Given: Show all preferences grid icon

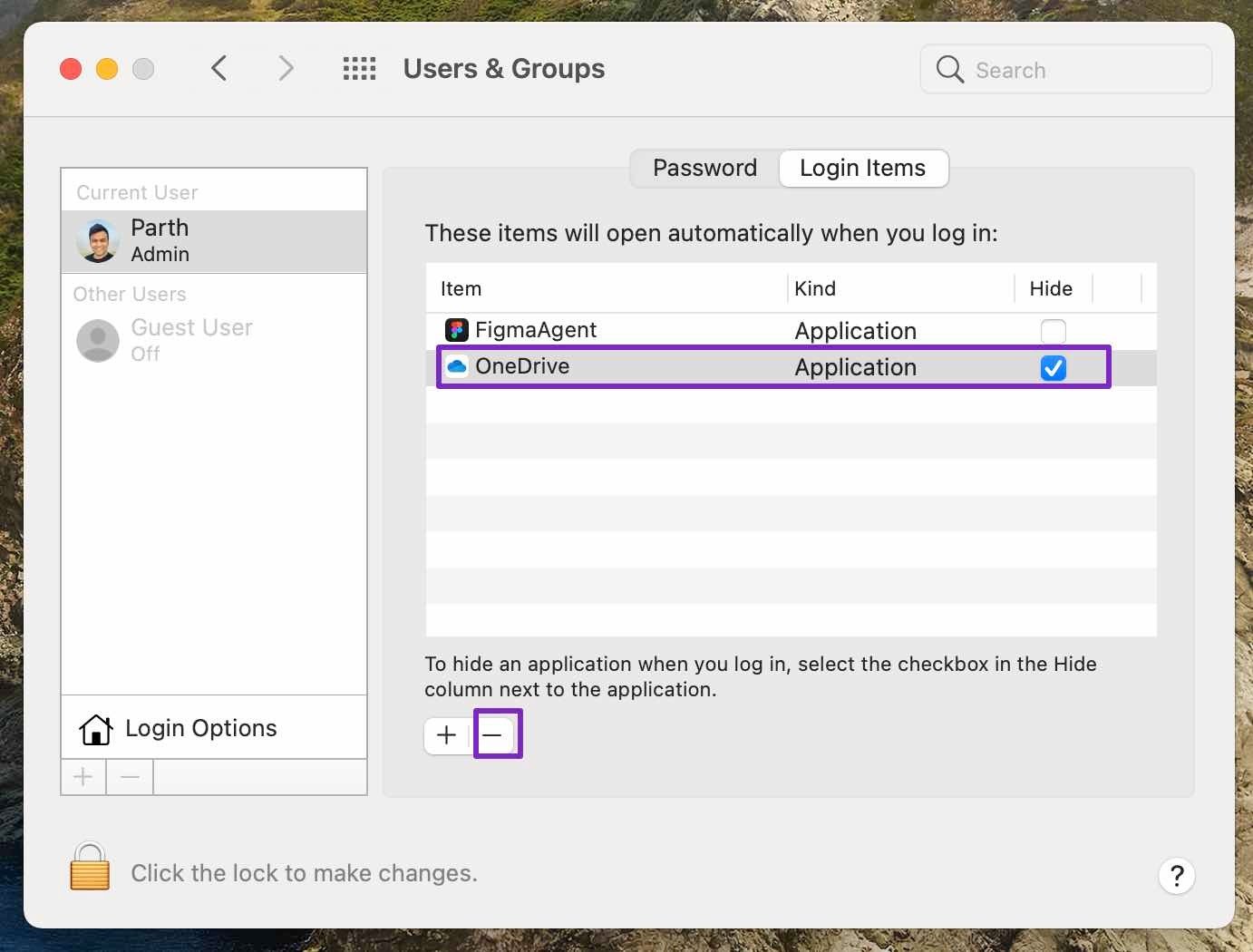Looking at the screenshot, I should [359, 68].
